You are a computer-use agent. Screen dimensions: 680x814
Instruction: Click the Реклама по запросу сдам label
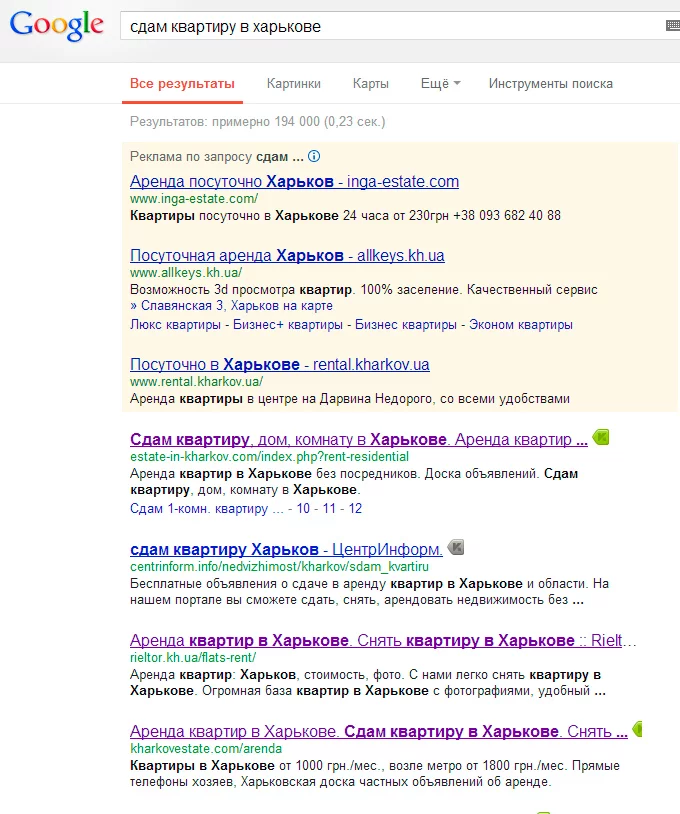[x=216, y=156]
